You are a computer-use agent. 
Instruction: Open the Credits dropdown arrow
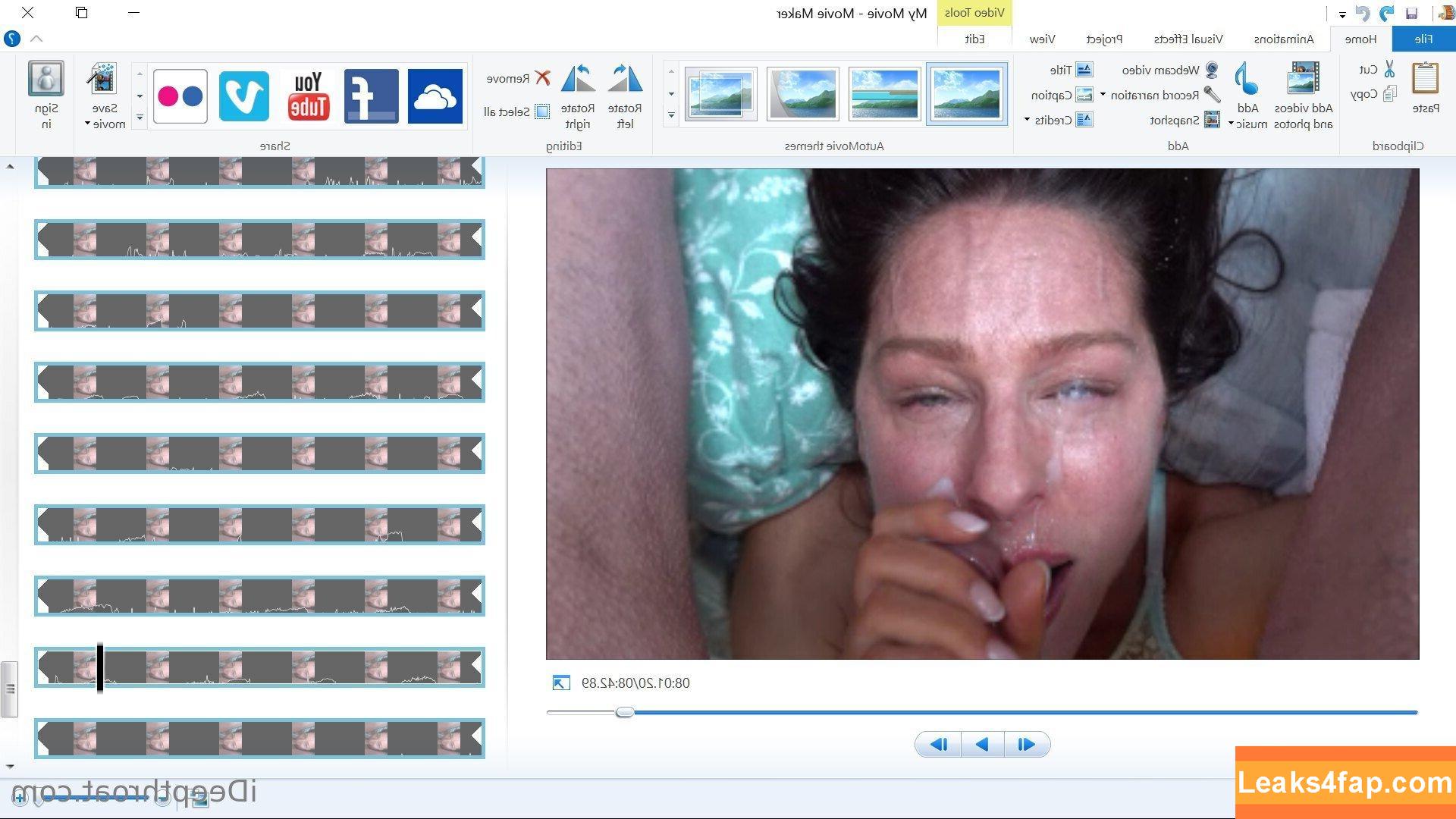[x=1027, y=120]
